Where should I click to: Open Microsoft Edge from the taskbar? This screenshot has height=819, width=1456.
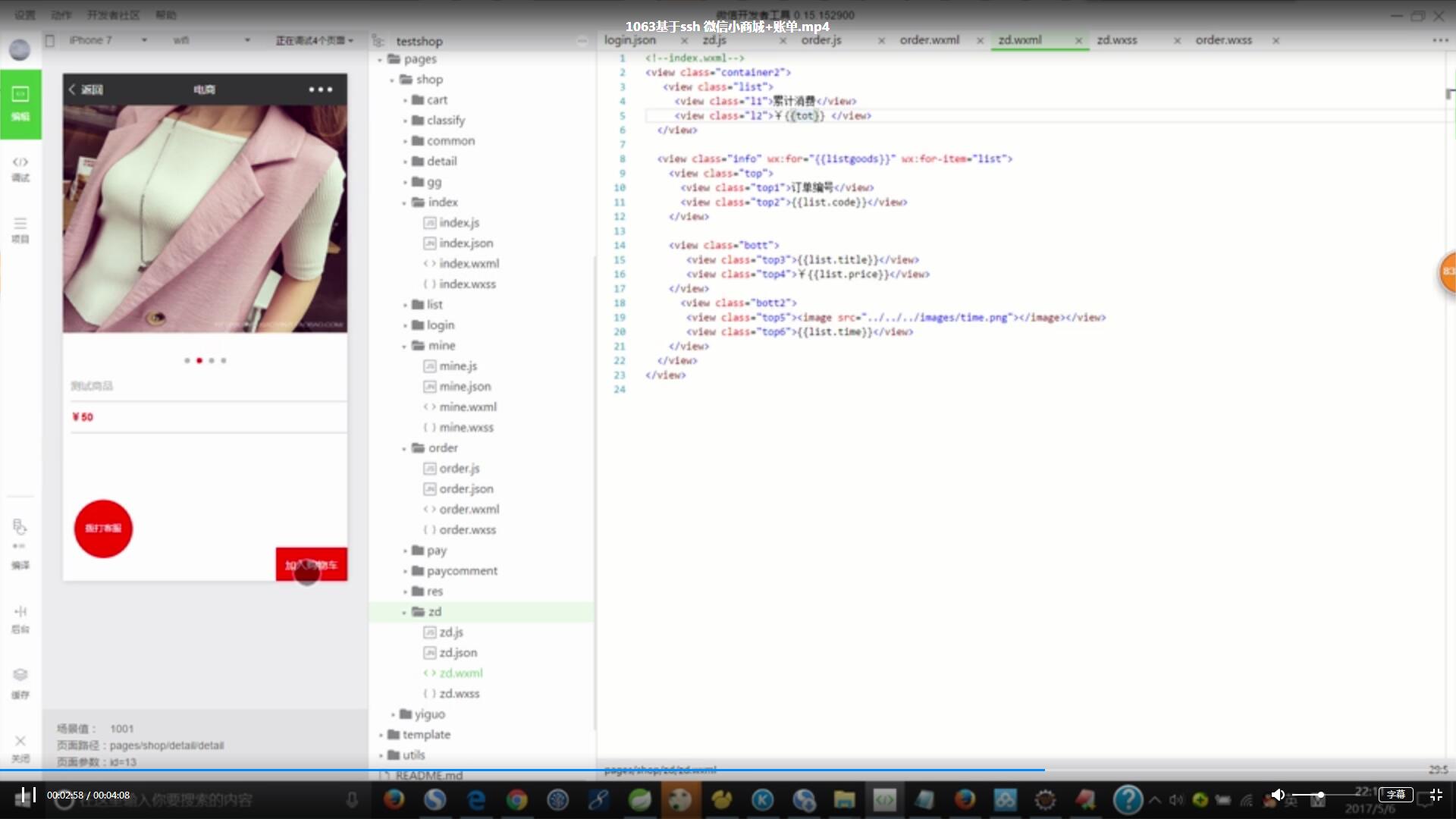476,799
